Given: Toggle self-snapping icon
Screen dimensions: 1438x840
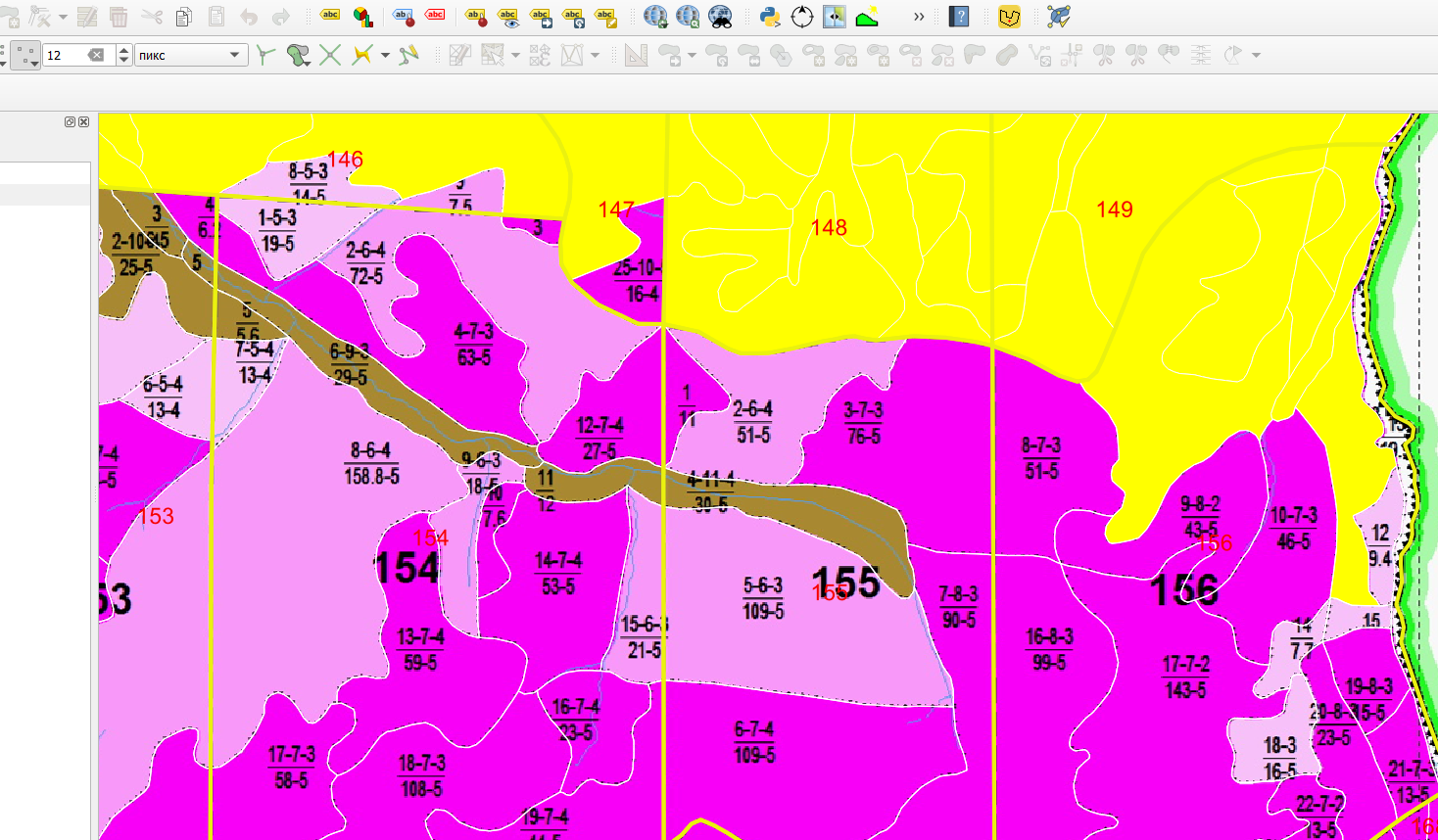Looking at the screenshot, I should click(409, 56).
